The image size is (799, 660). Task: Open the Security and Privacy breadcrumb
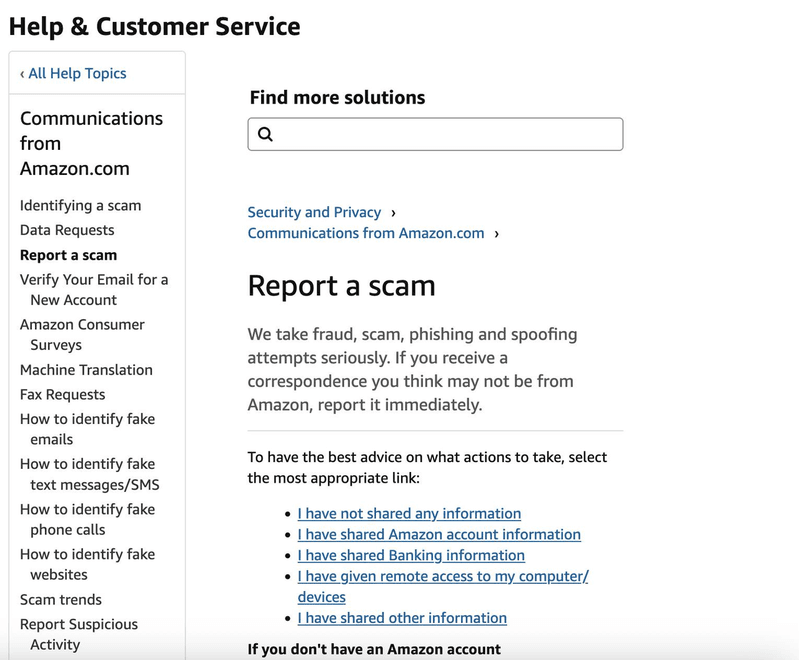[314, 212]
